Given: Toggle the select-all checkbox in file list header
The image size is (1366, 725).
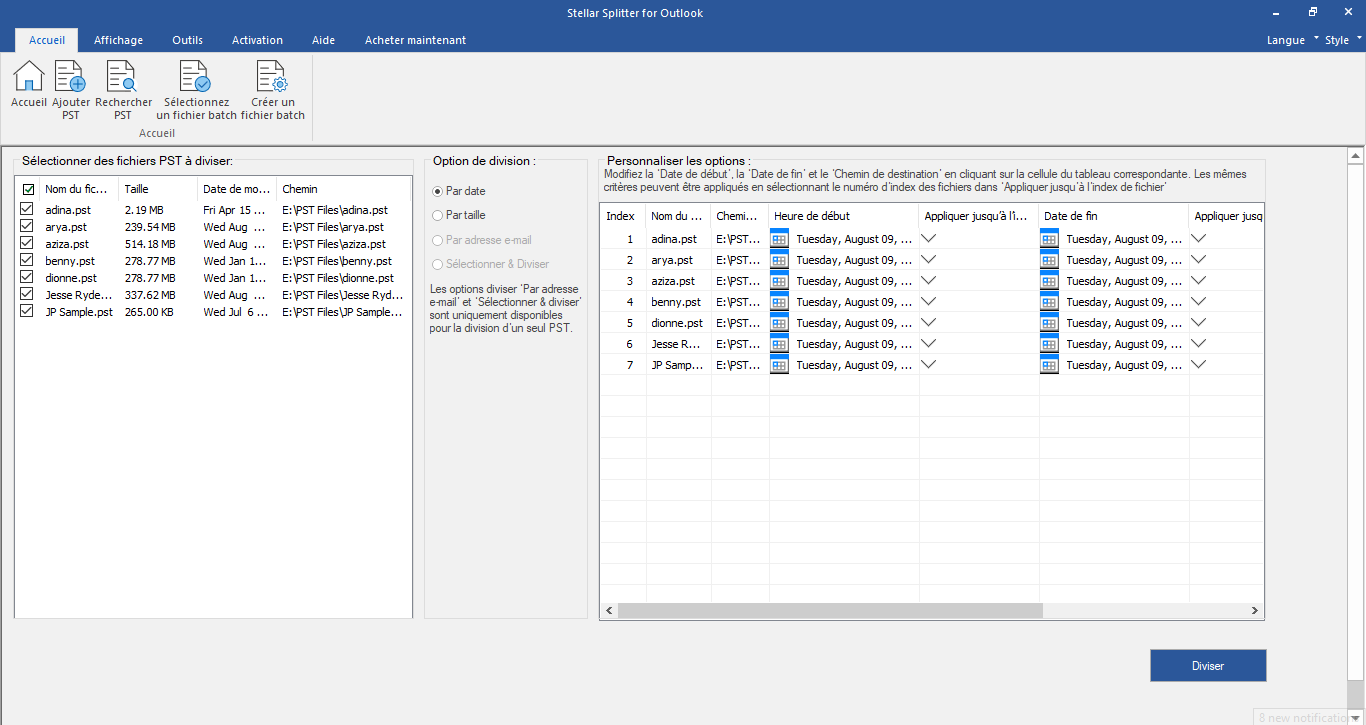Looking at the screenshot, I should pos(28,189).
